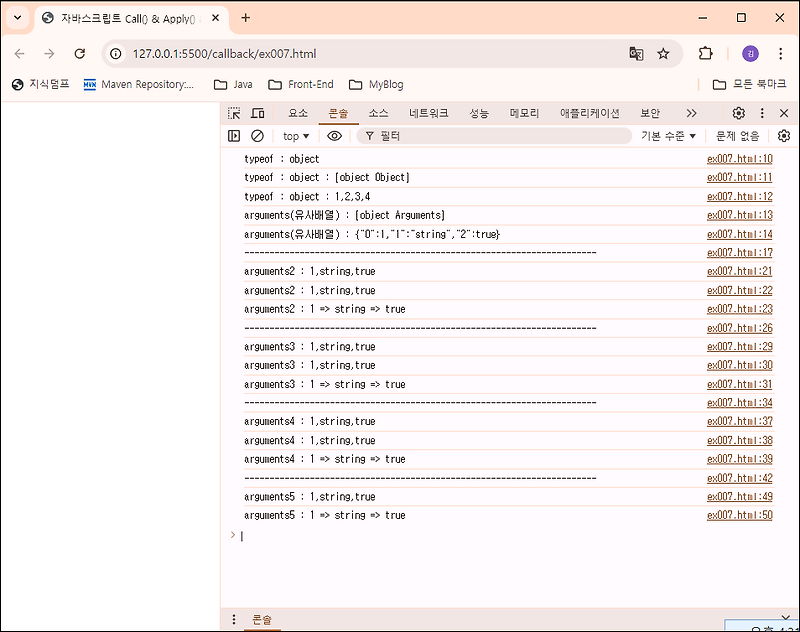Switch to the 소스 panel tab
800x632 pixels.
(x=377, y=113)
